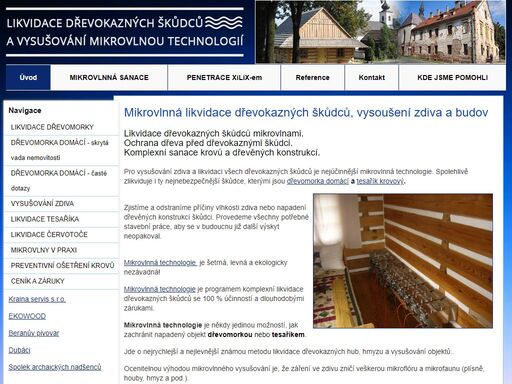
Task: Click the main page heading Mikrovlnná likvidace
Action: tap(306, 113)
